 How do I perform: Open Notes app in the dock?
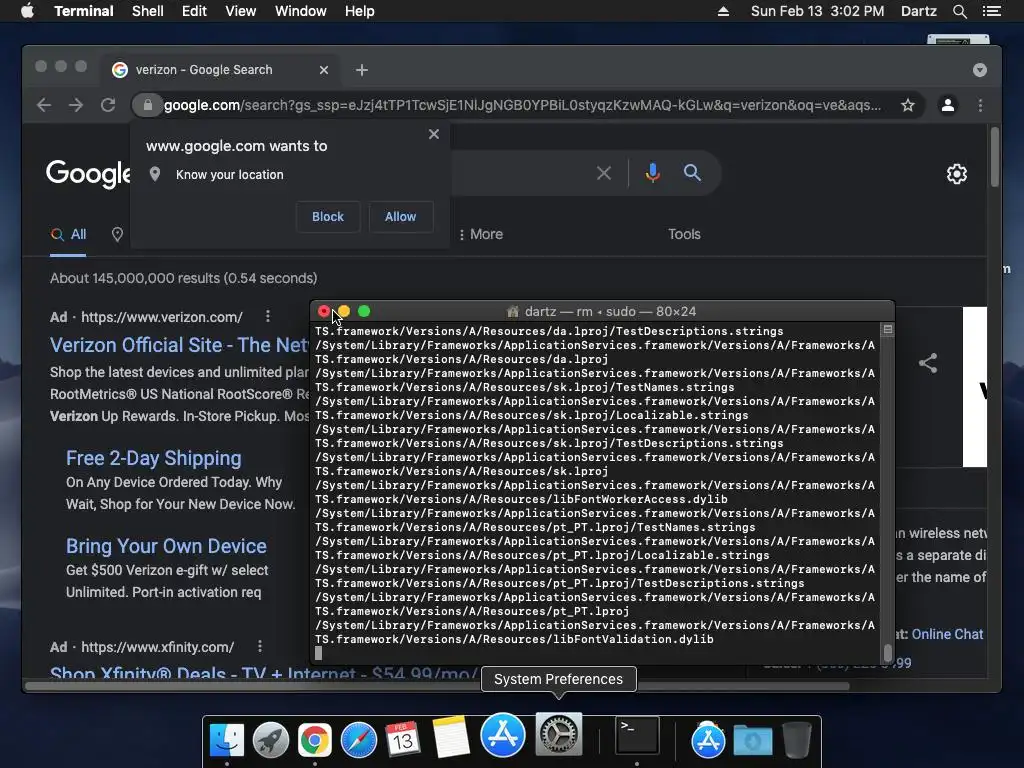click(x=451, y=737)
